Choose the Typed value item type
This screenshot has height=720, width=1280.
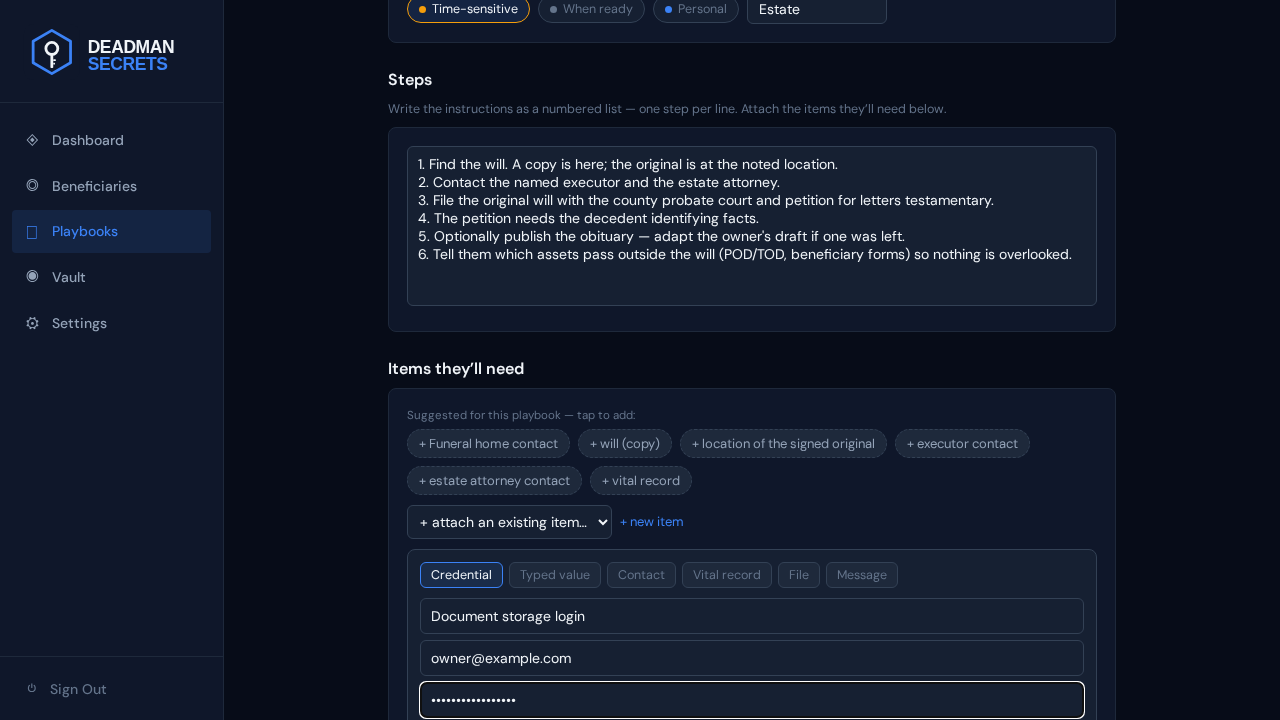[555, 575]
